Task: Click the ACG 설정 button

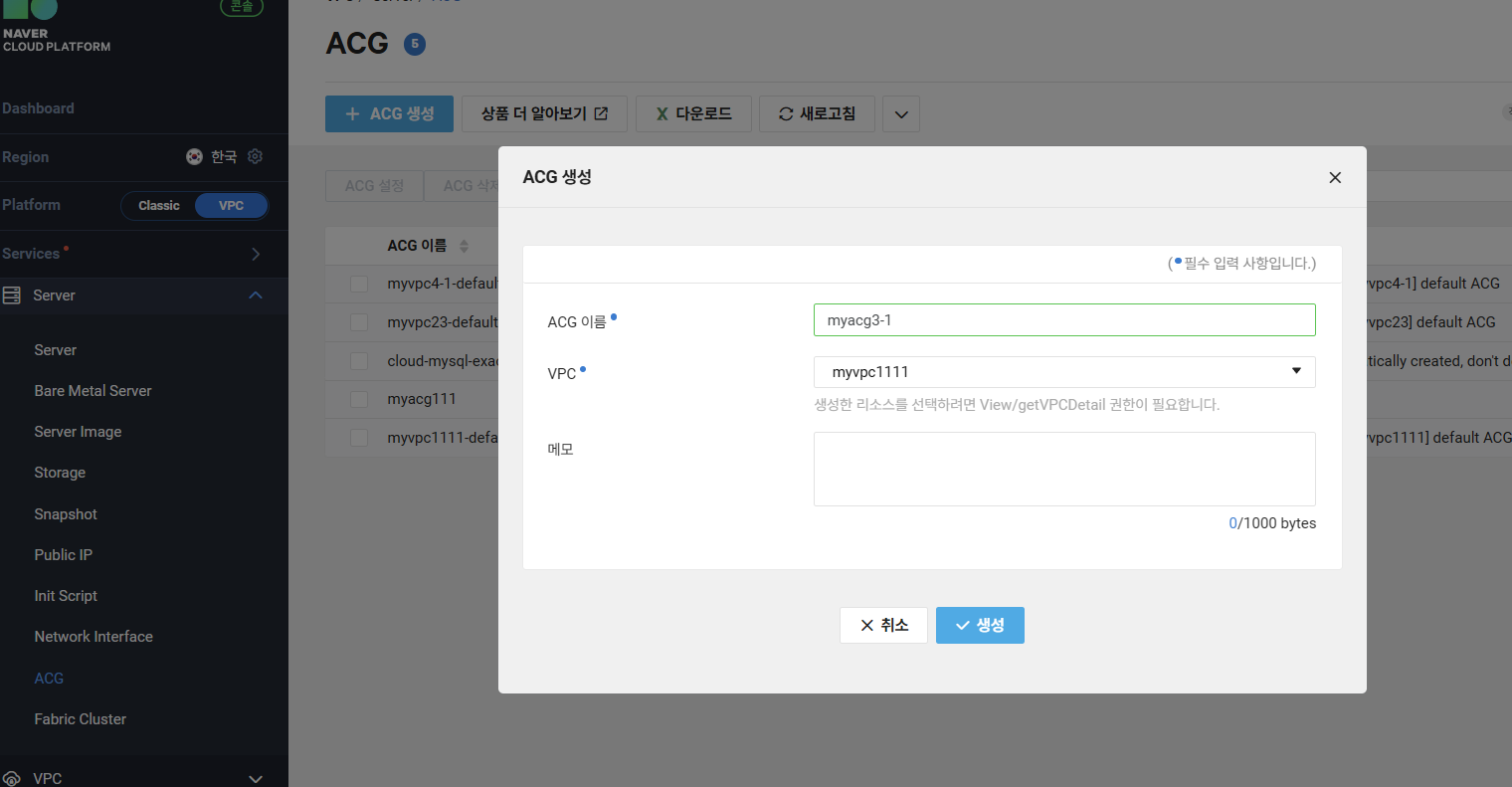Action: (x=374, y=186)
